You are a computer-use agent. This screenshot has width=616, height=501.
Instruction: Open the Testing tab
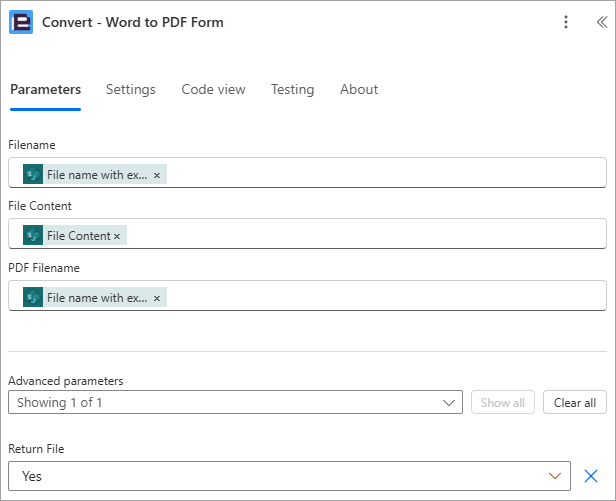pos(293,89)
